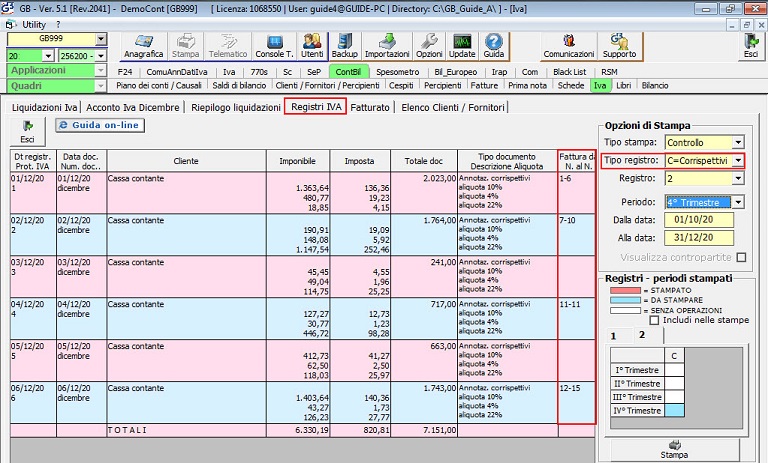Click the I° Trimestre row label
The height and width of the screenshot is (463, 768).
[637, 370]
